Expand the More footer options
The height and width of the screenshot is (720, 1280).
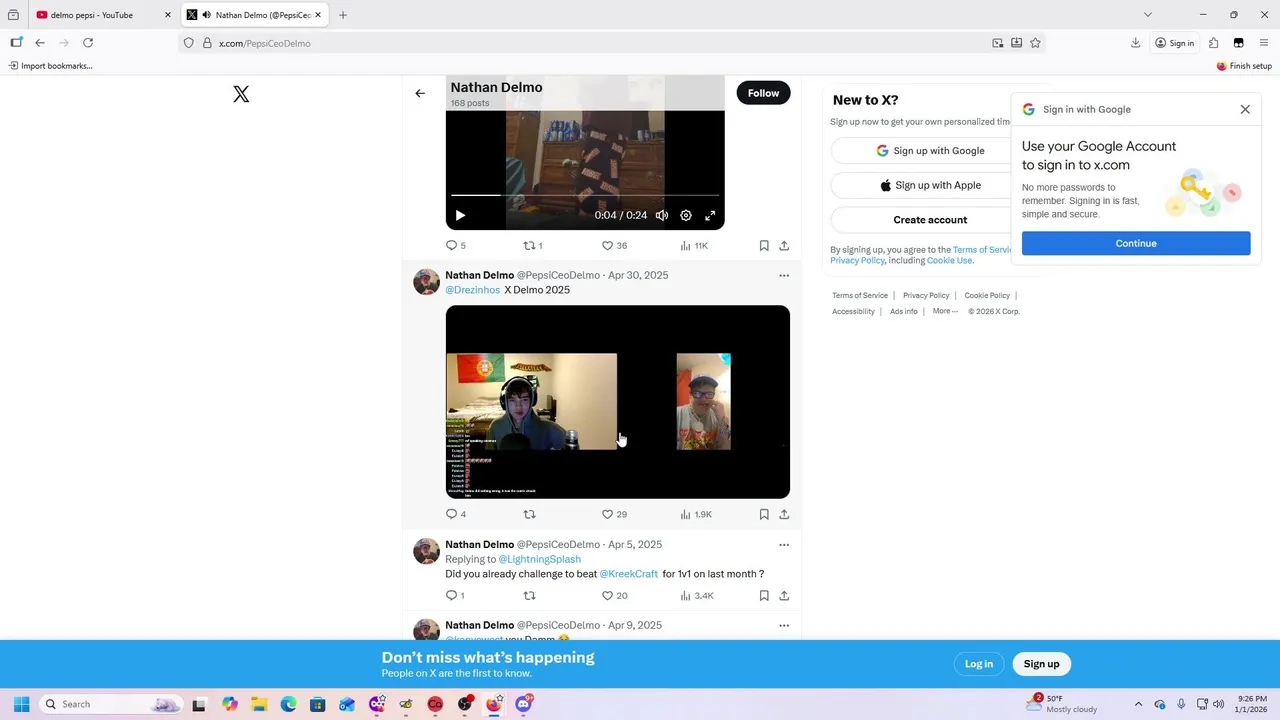click(945, 311)
